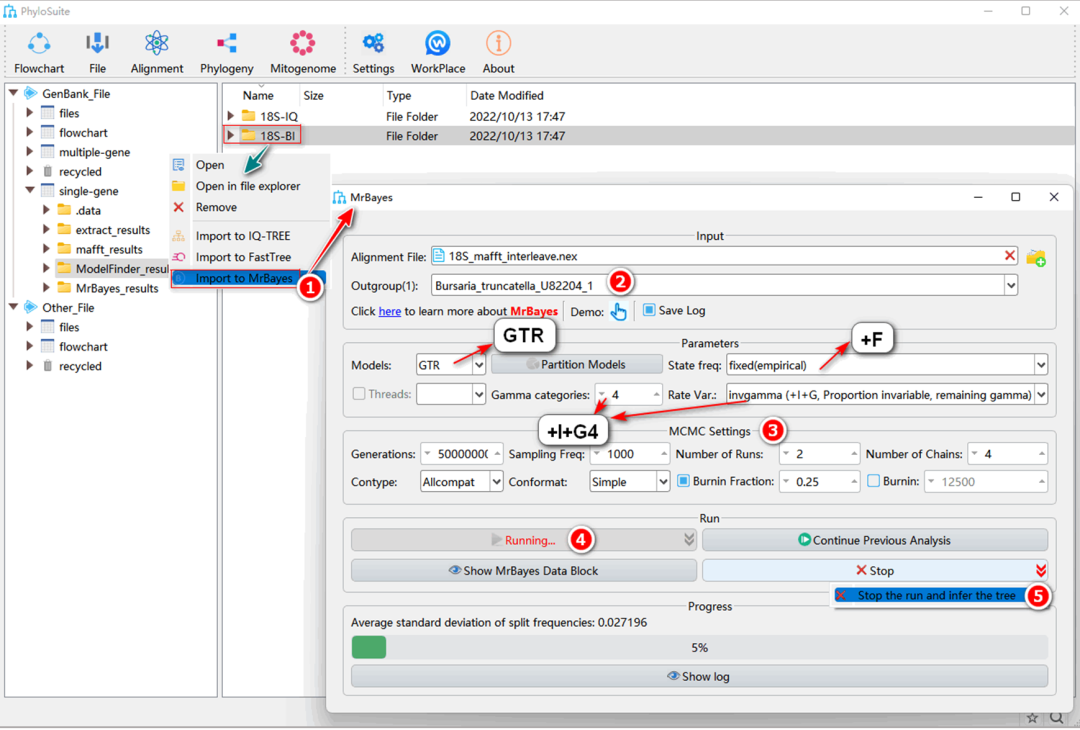
Task: Expand the 18S-IQ folder row
Action: pyautogui.click(x=231, y=116)
